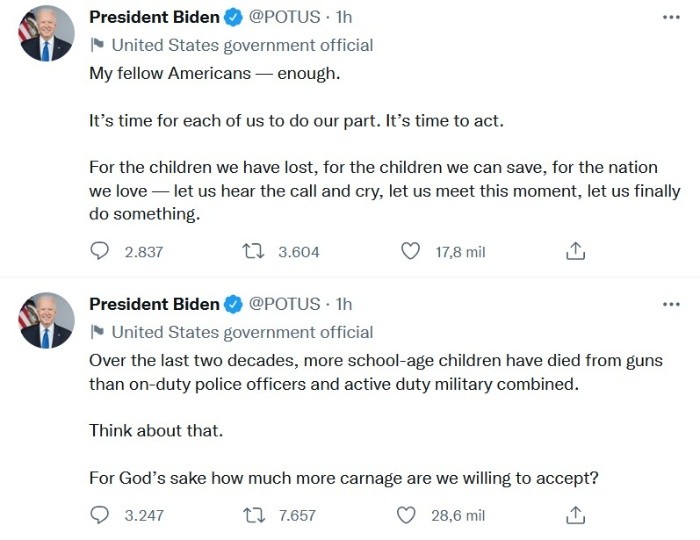Open more options for the first tweet
The width and height of the screenshot is (700, 540).
click(x=671, y=18)
